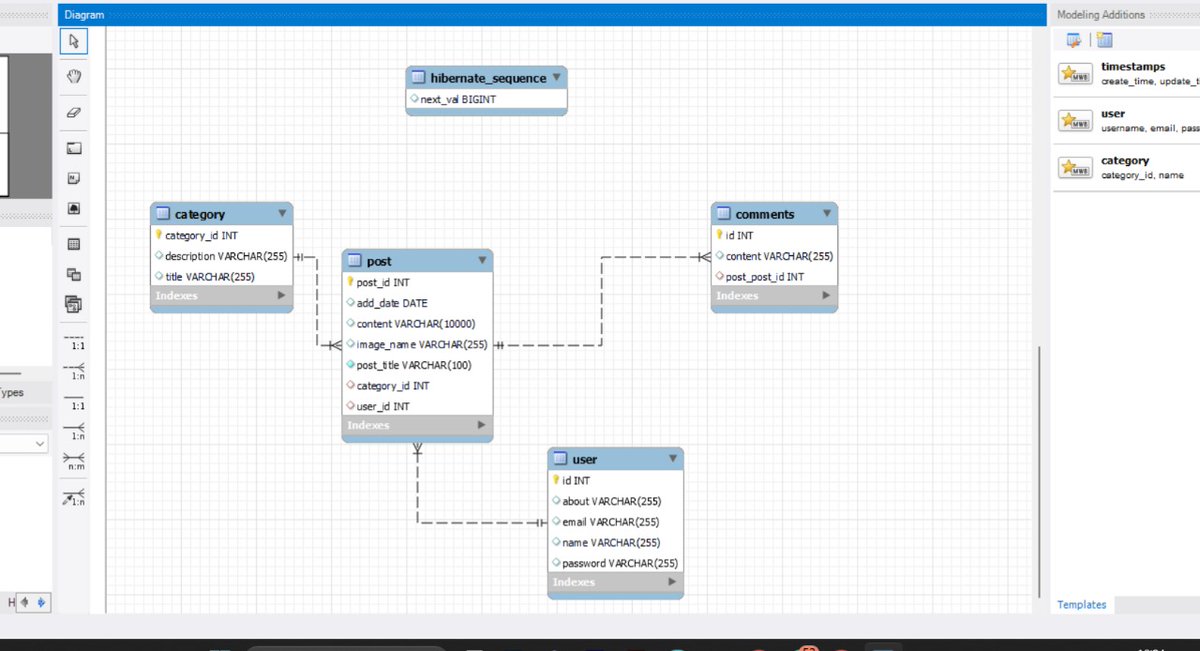Viewport: 1200px width, 651px height.
Task: Select the new table tool
Action: click(x=74, y=244)
